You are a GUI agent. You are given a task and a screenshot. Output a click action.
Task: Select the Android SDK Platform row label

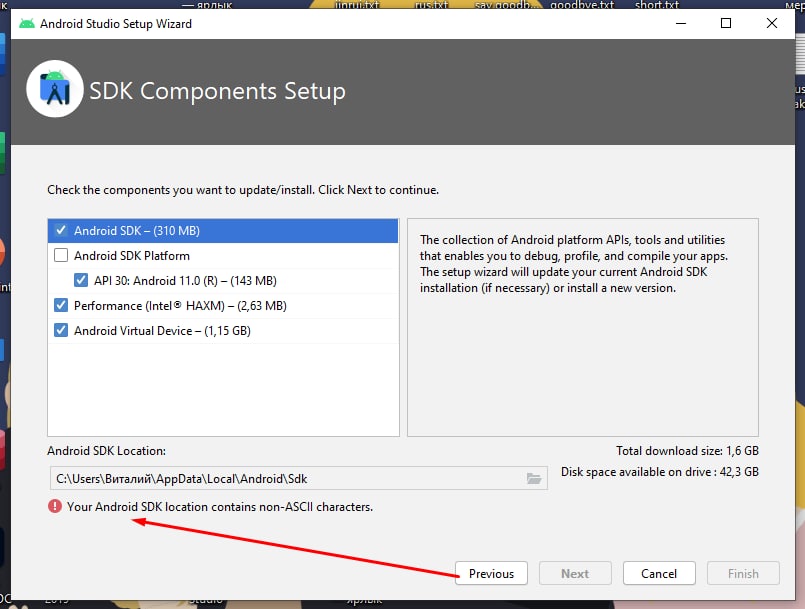coord(132,256)
